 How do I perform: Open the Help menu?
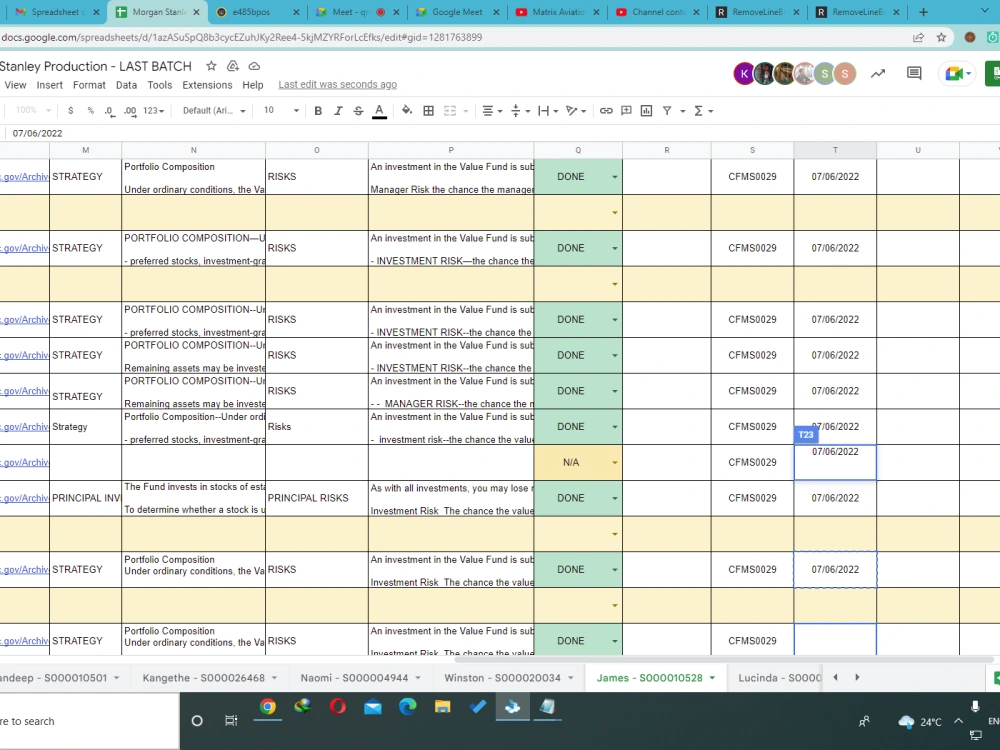[253, 85]
